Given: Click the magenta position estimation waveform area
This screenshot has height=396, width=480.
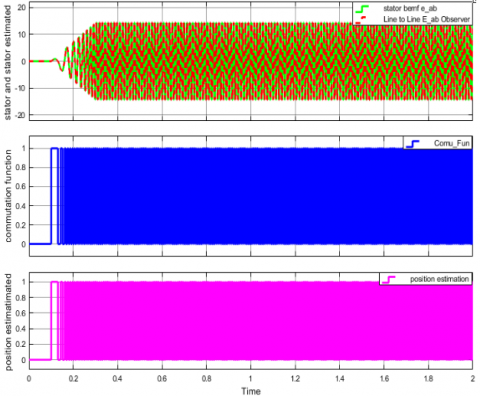Looking at the screenshot, I should [x=267, y=321].
